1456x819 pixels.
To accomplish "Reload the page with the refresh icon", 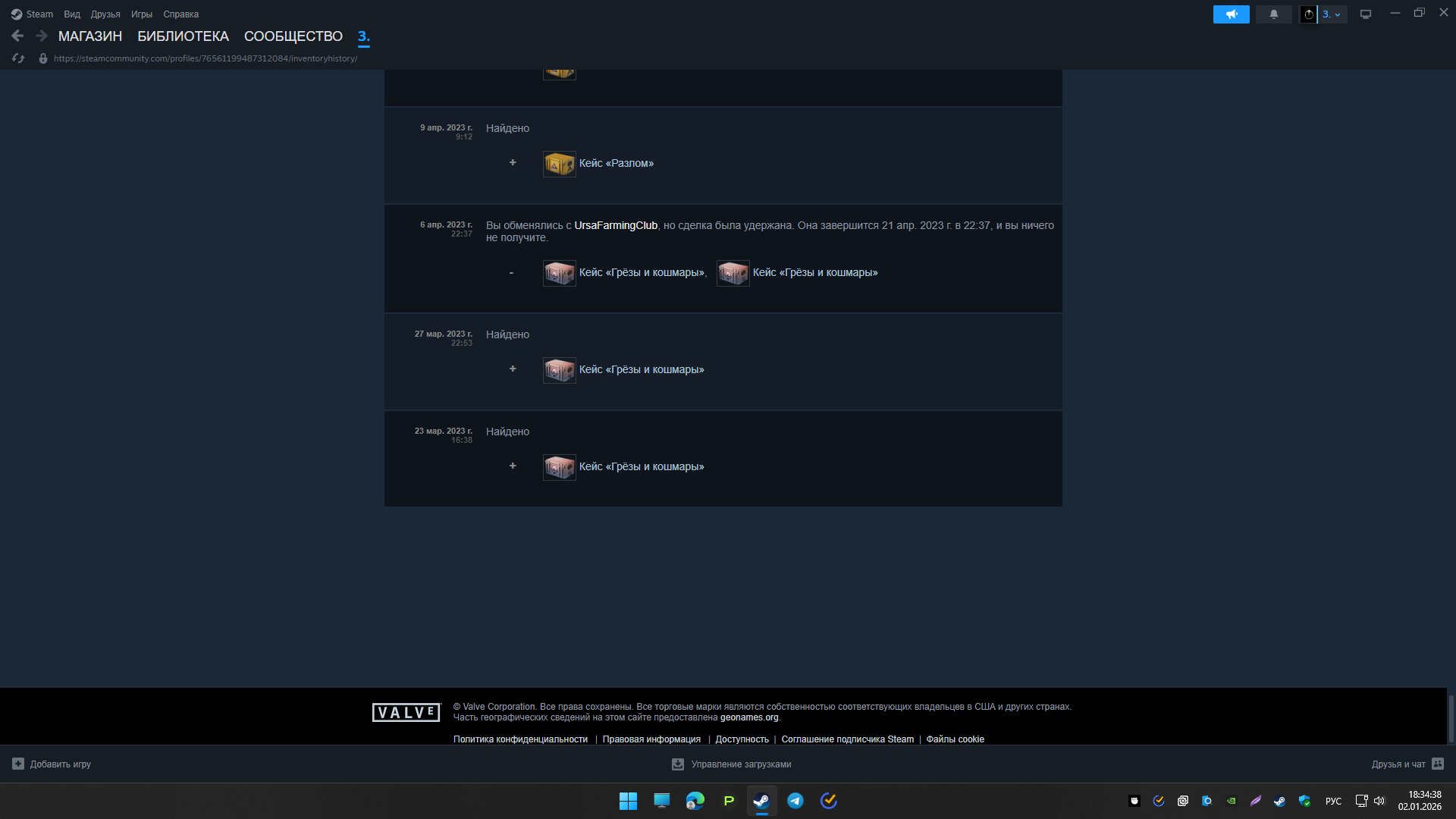I will 19,58.
